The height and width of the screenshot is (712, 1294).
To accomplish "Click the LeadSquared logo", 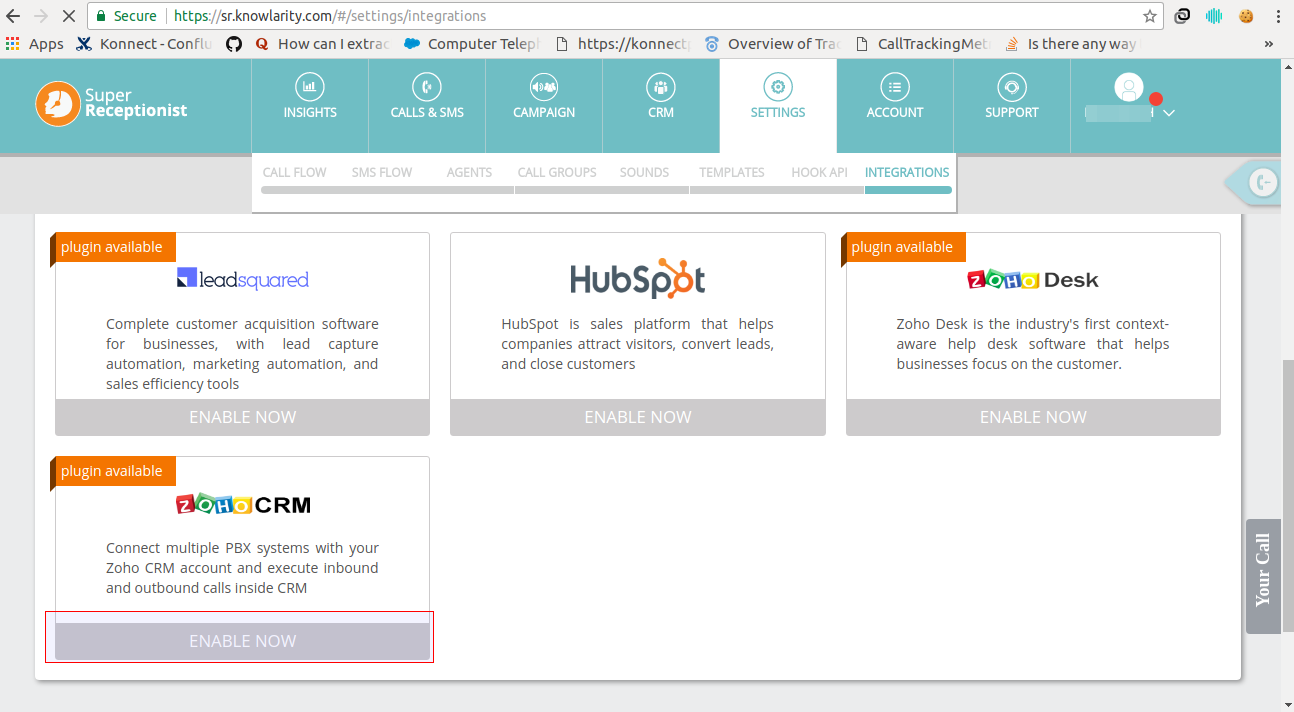I will (x=243, y=279).
